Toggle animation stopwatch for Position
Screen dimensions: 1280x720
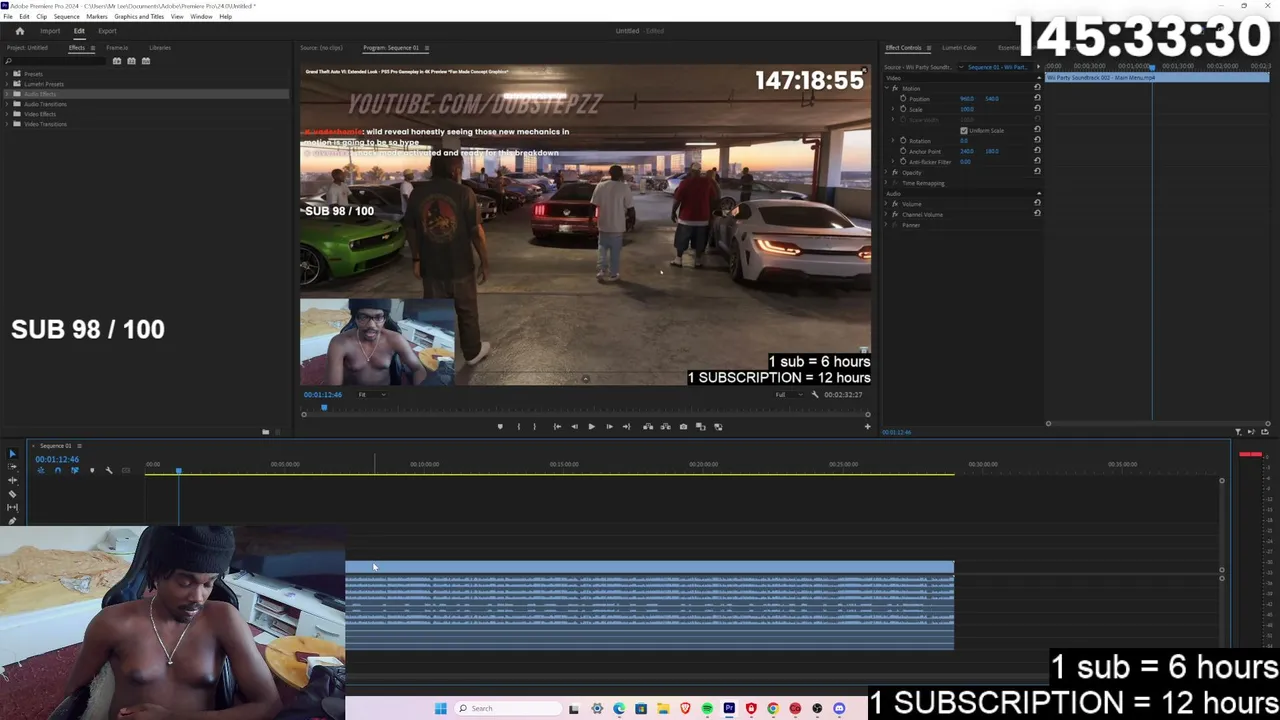tap(903, 99)
